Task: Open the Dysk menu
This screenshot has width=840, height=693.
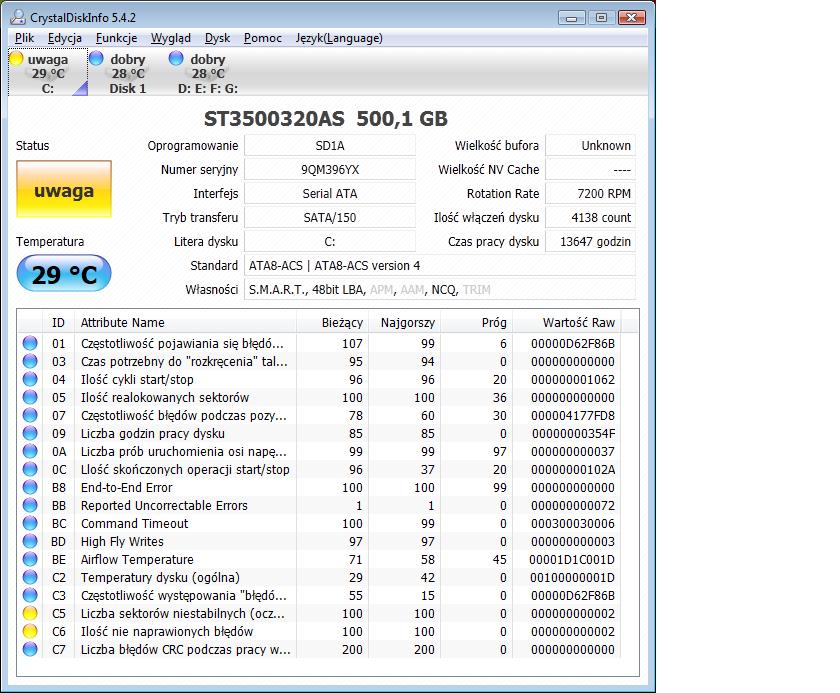Action: pos(218,38)
